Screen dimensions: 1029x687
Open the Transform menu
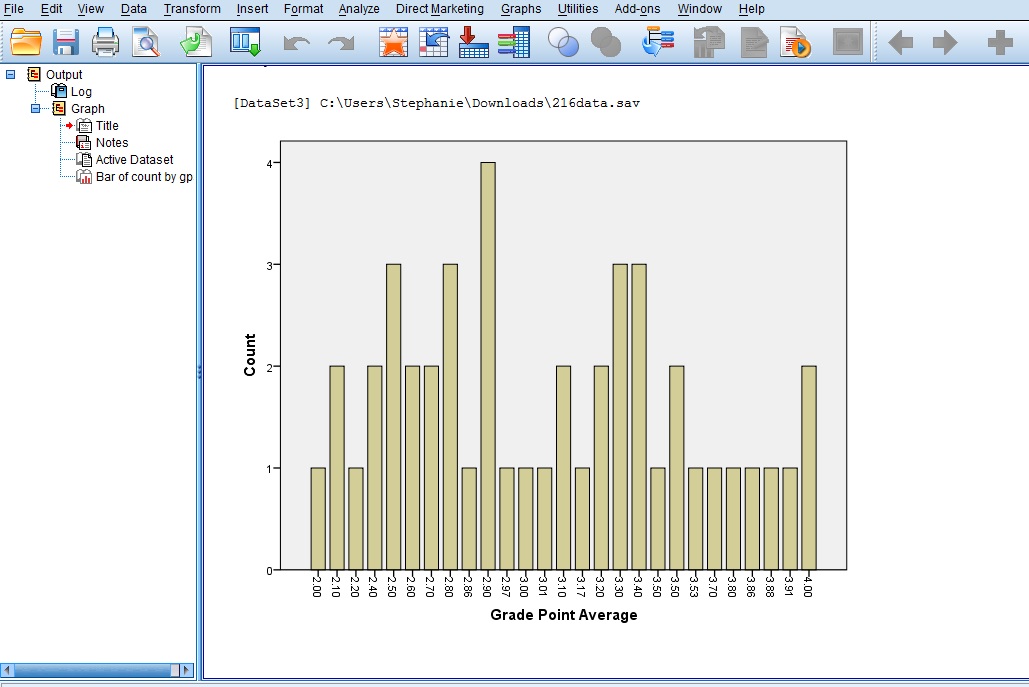(x=192, y=9)
